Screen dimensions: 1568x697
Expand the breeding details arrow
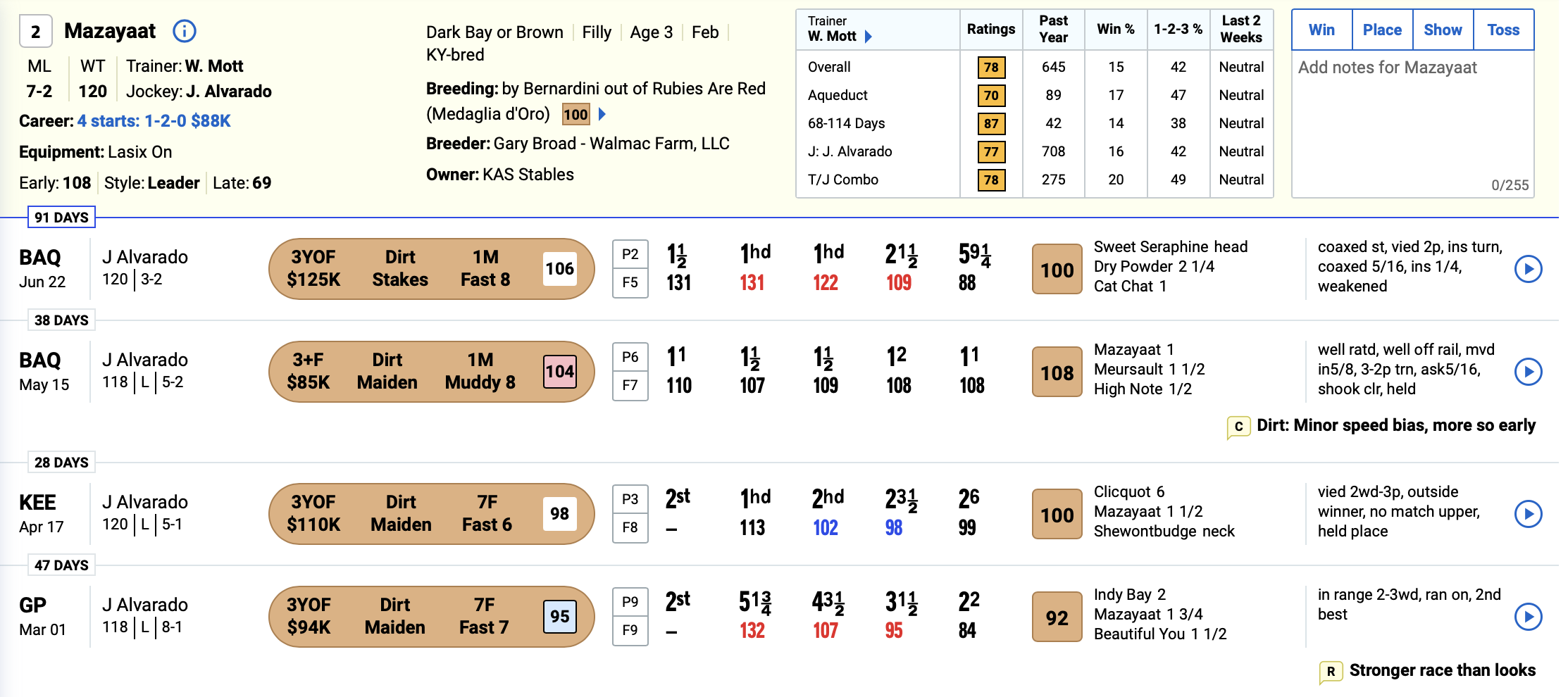[x=602, y=114]
